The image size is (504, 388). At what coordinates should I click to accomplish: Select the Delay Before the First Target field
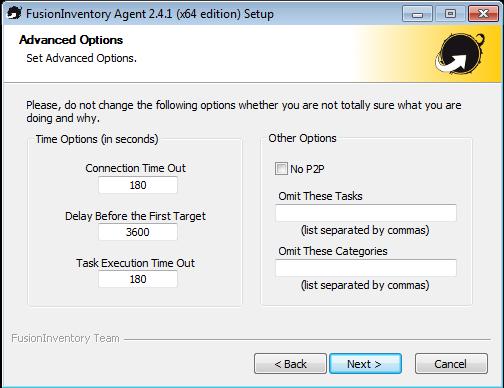pyautogui.click(x=138, y=232)
